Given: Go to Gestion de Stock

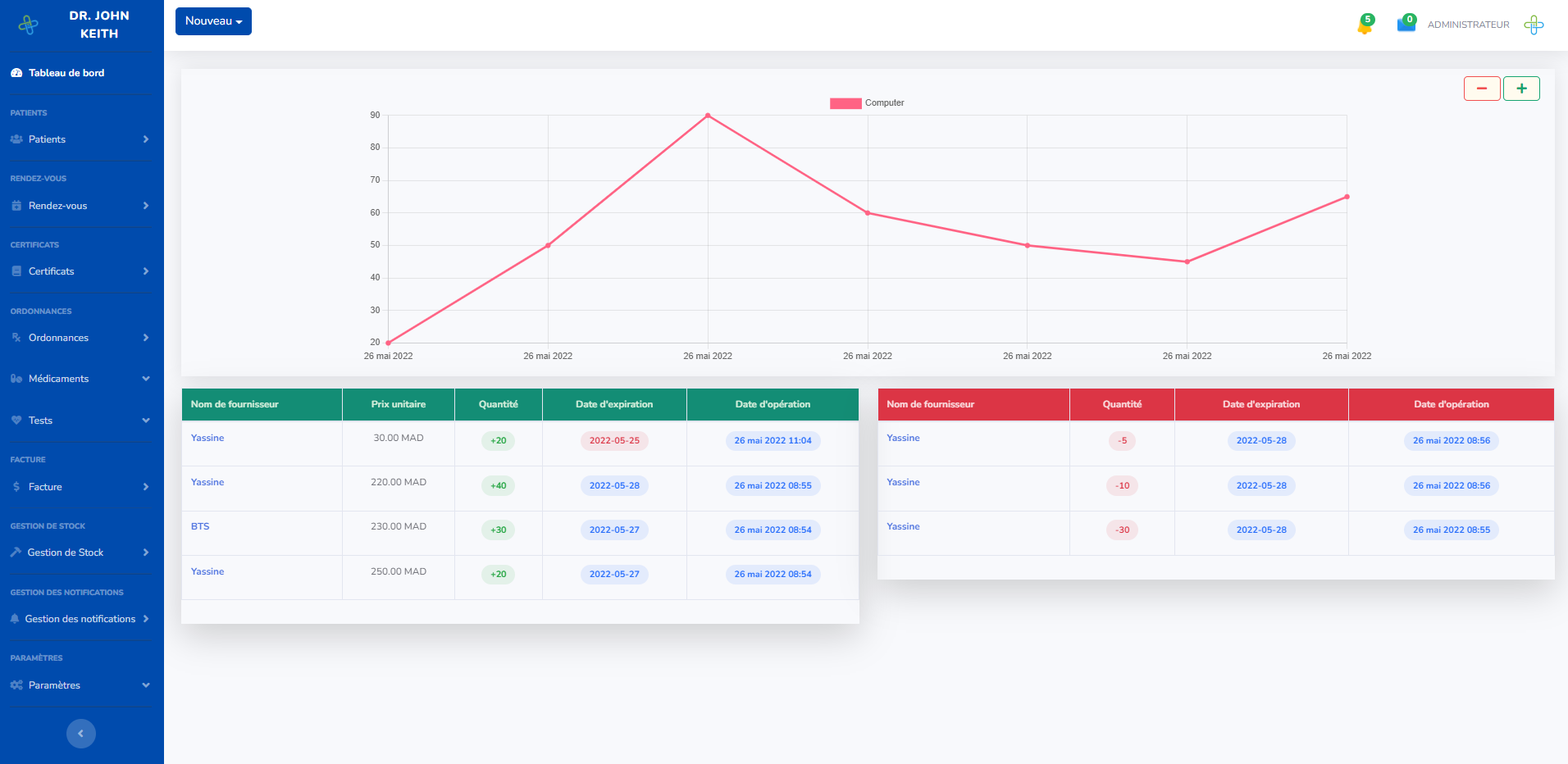Looking at the screenshot, I should pos(80,553).
